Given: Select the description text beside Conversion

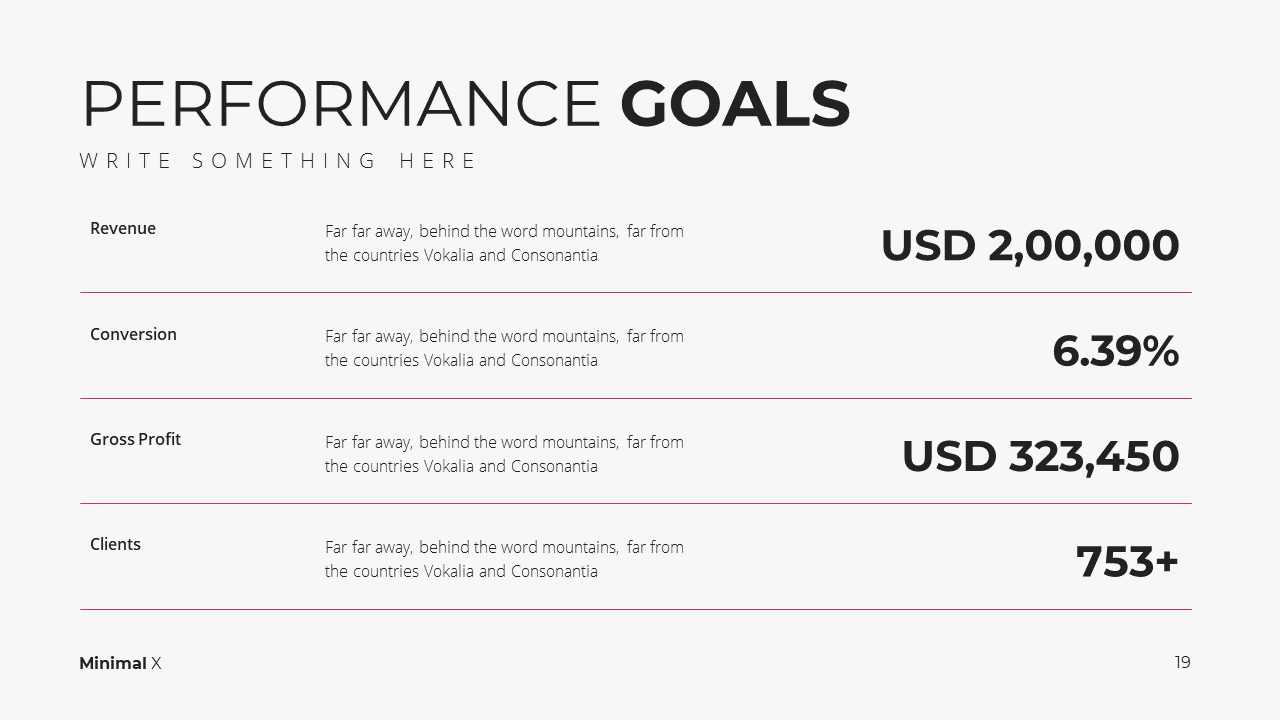Looking at the screenshot, I should tap(504, 348).
